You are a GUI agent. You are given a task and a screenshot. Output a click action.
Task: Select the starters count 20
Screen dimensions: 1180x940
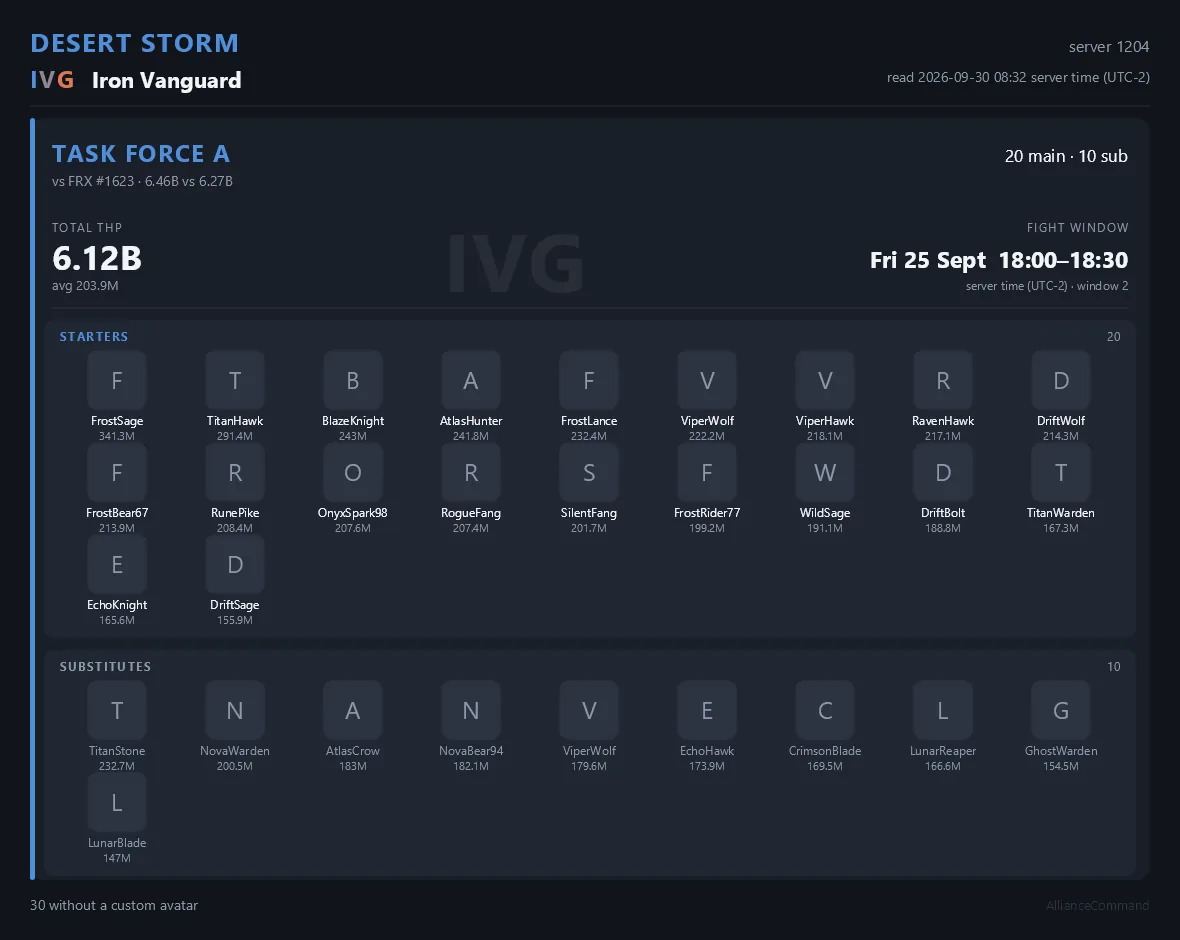pyautogui.click(x=1114, y=336)
